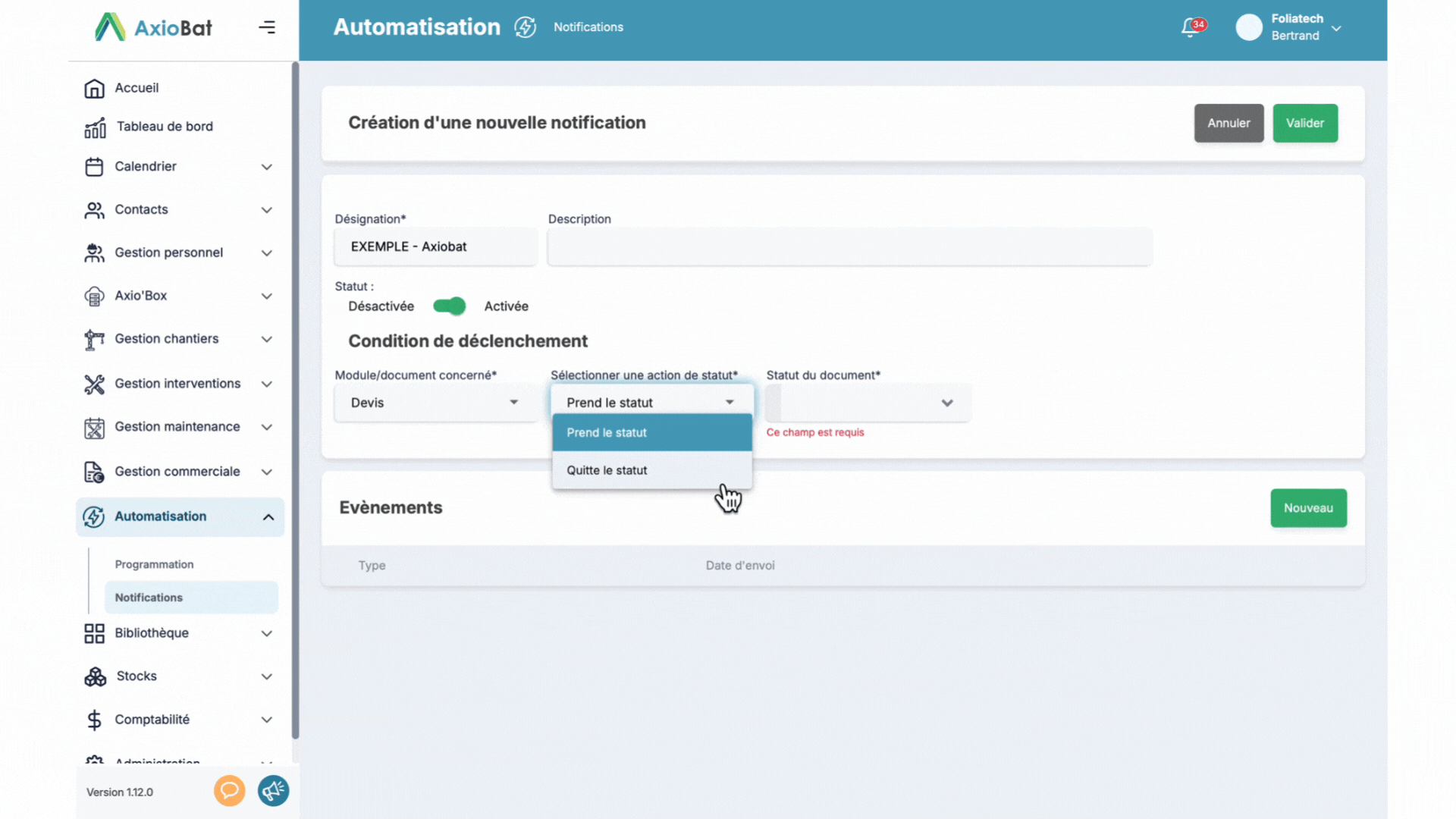Open the Programmation submenu item

tap(155, 564)
